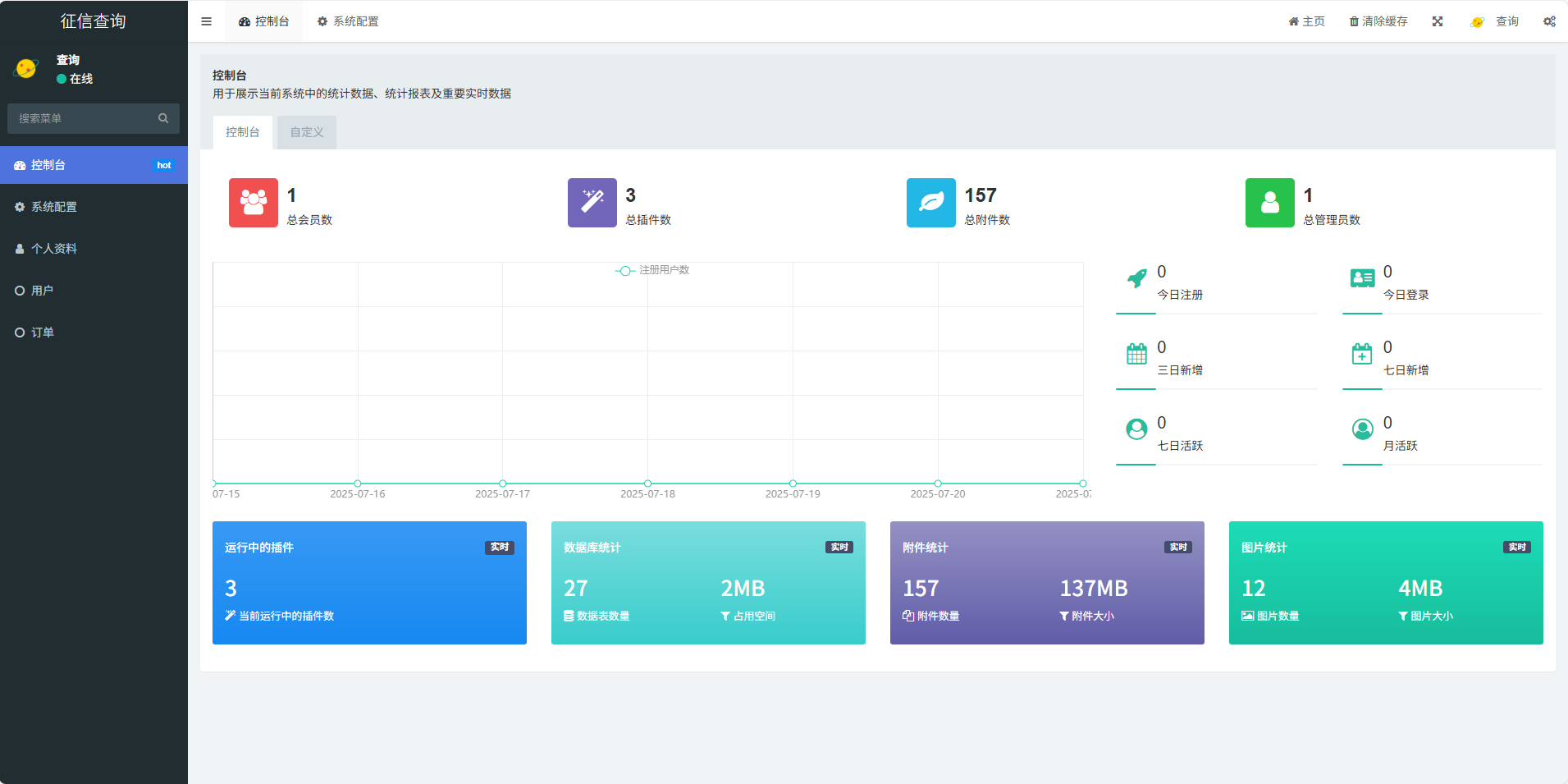This screenshot has width=1568, height=784.
Task: Click the dashboard icon on 控制台 top tab
Action: [245, 21]
